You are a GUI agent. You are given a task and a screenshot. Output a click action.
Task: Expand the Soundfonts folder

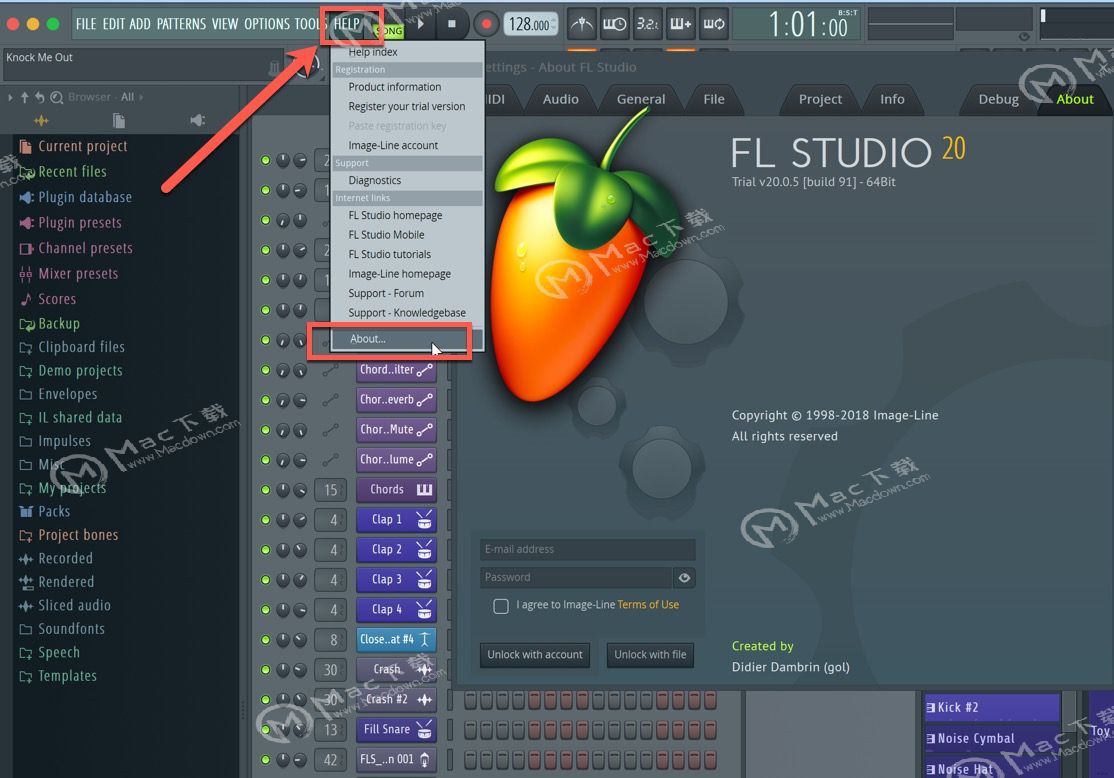pos(63,629)
